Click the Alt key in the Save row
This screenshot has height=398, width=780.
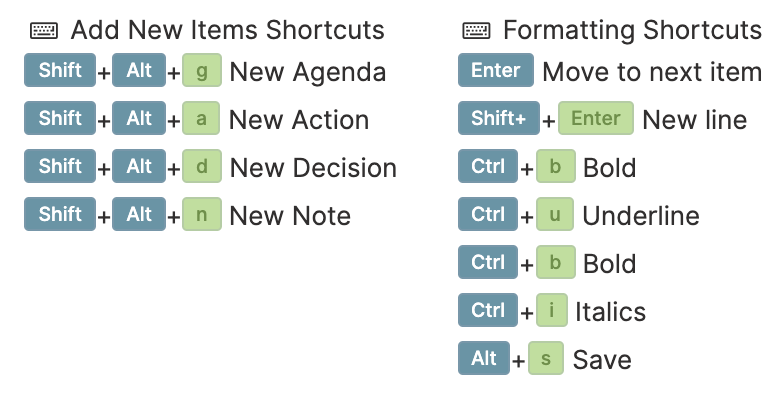point(484,358)
